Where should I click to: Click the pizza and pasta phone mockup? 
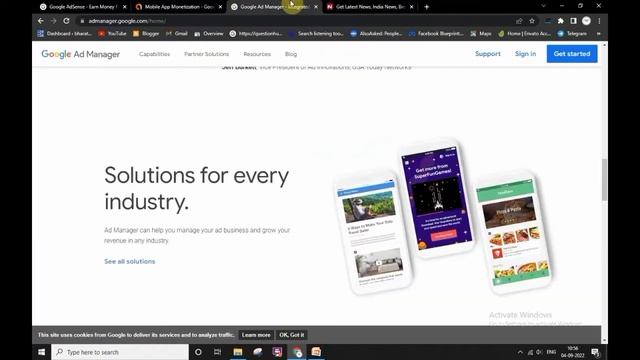pos(513,233)
